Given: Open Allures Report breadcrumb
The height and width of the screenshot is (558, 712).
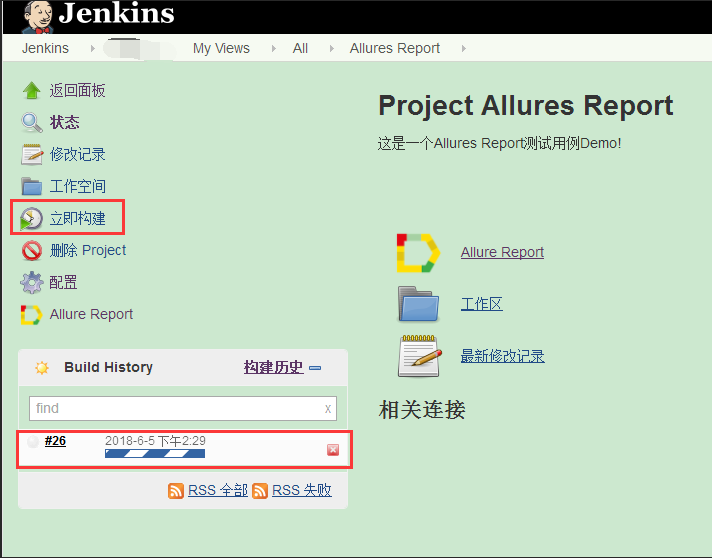Looking at the screenshot, I should 395,48.
